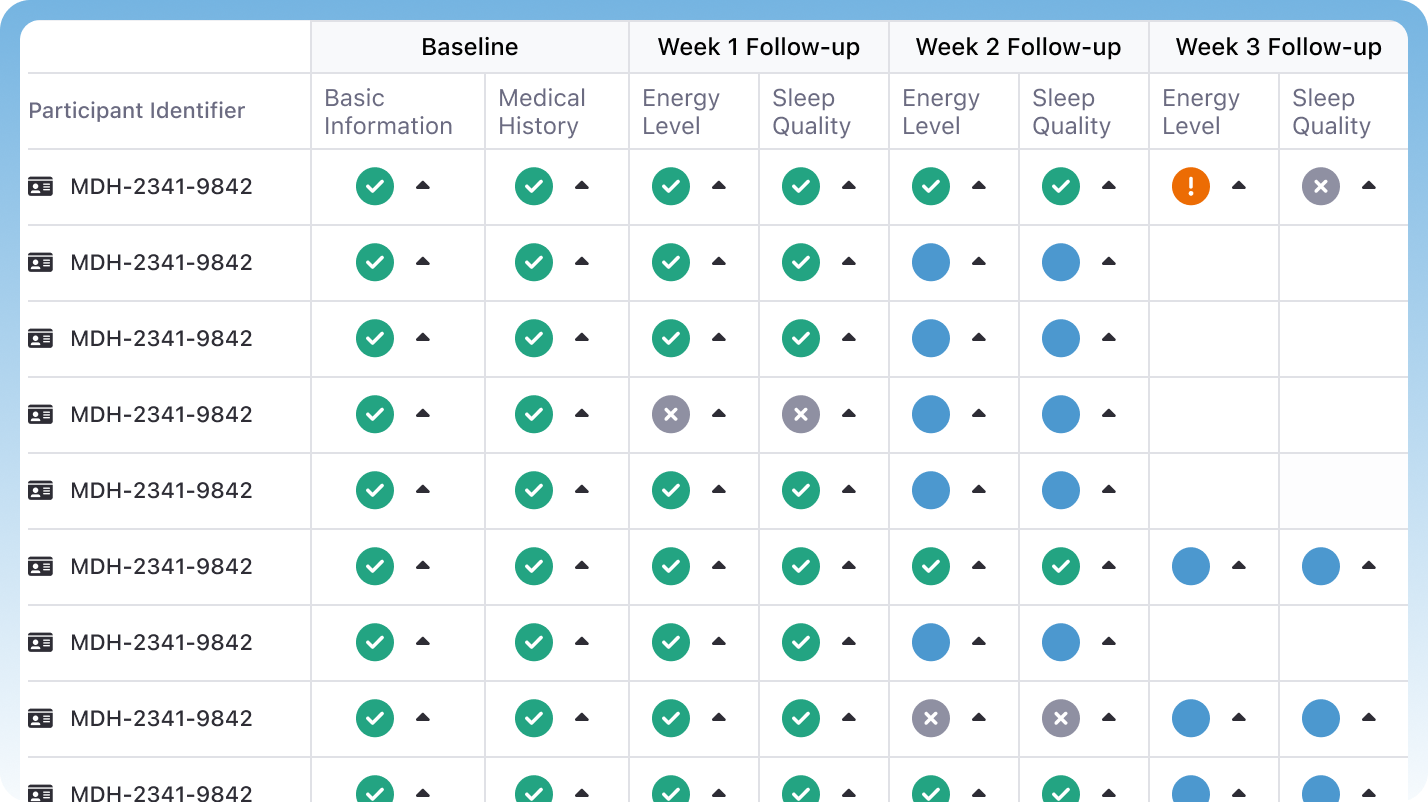Click the participant ID card icon on the first row
The image size is (1428, 802).
41,186
